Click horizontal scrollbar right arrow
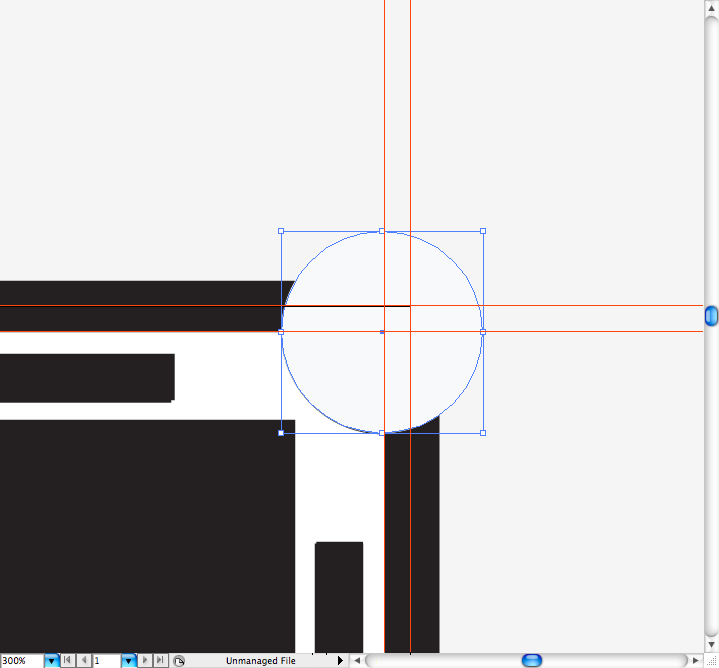719x668 pixels. 696,661
